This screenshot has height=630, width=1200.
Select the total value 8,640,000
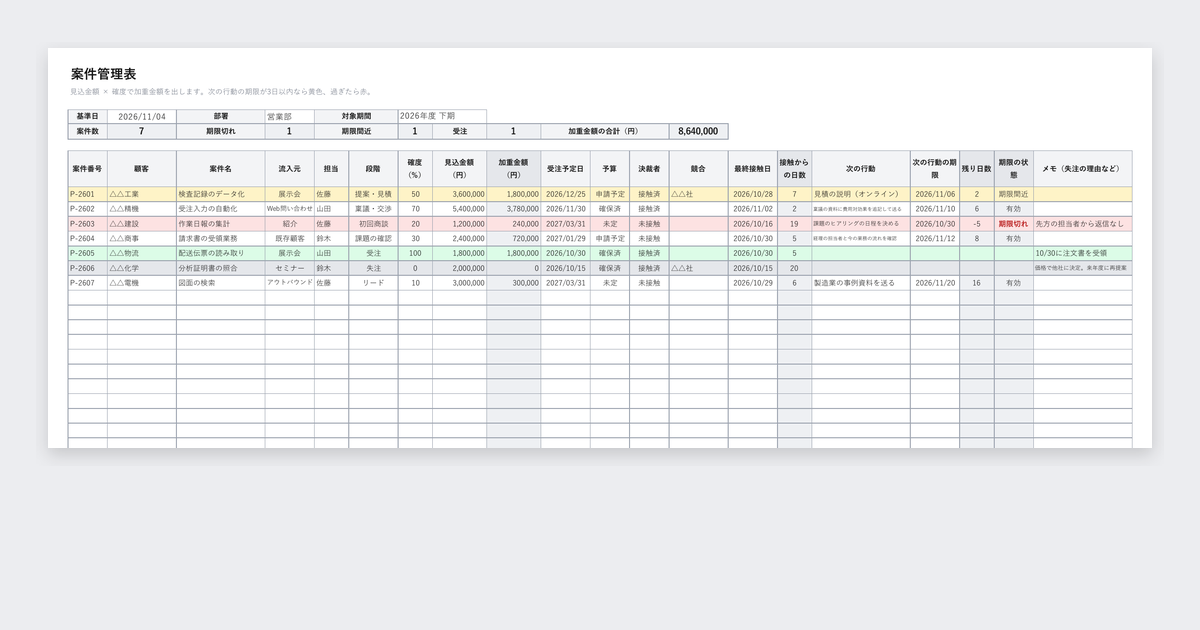698,131
